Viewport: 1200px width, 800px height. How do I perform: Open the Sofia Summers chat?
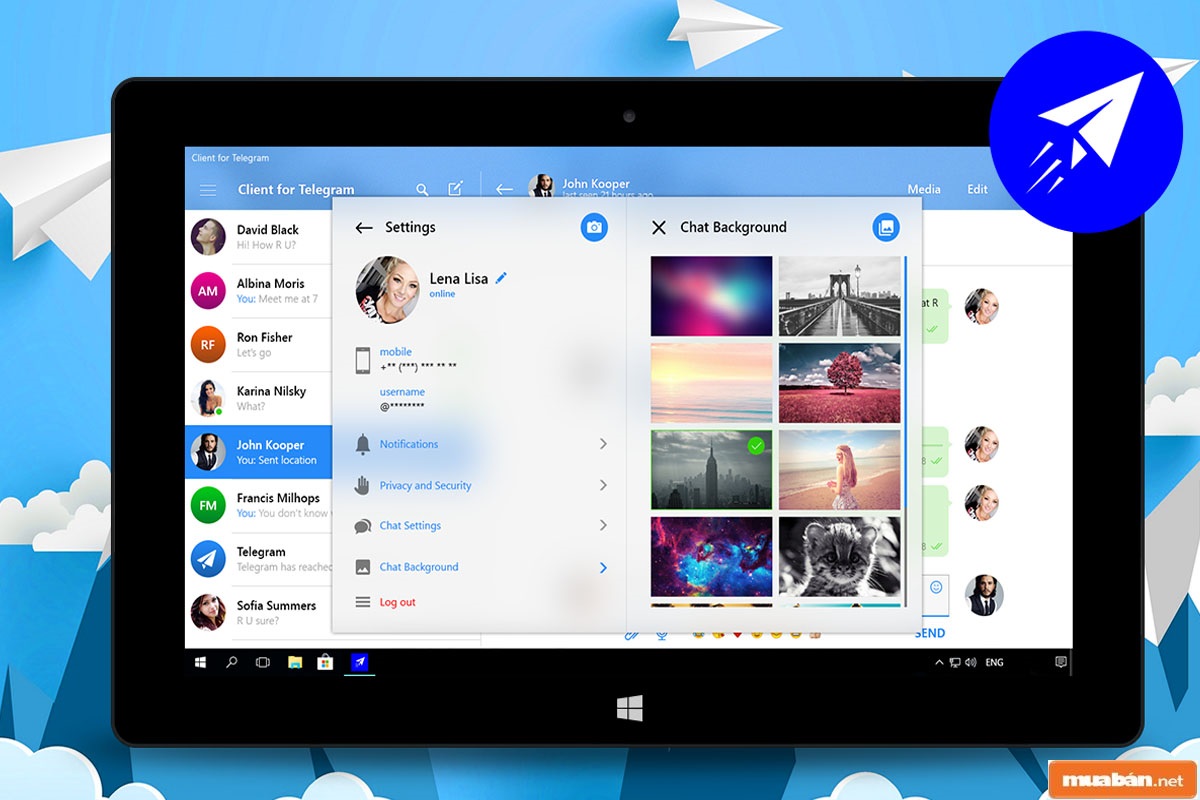259,613
